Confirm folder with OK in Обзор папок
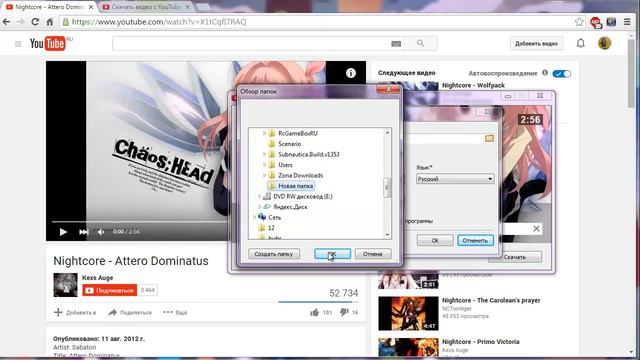Screen dimensions: 640x360 click(332, 254)
